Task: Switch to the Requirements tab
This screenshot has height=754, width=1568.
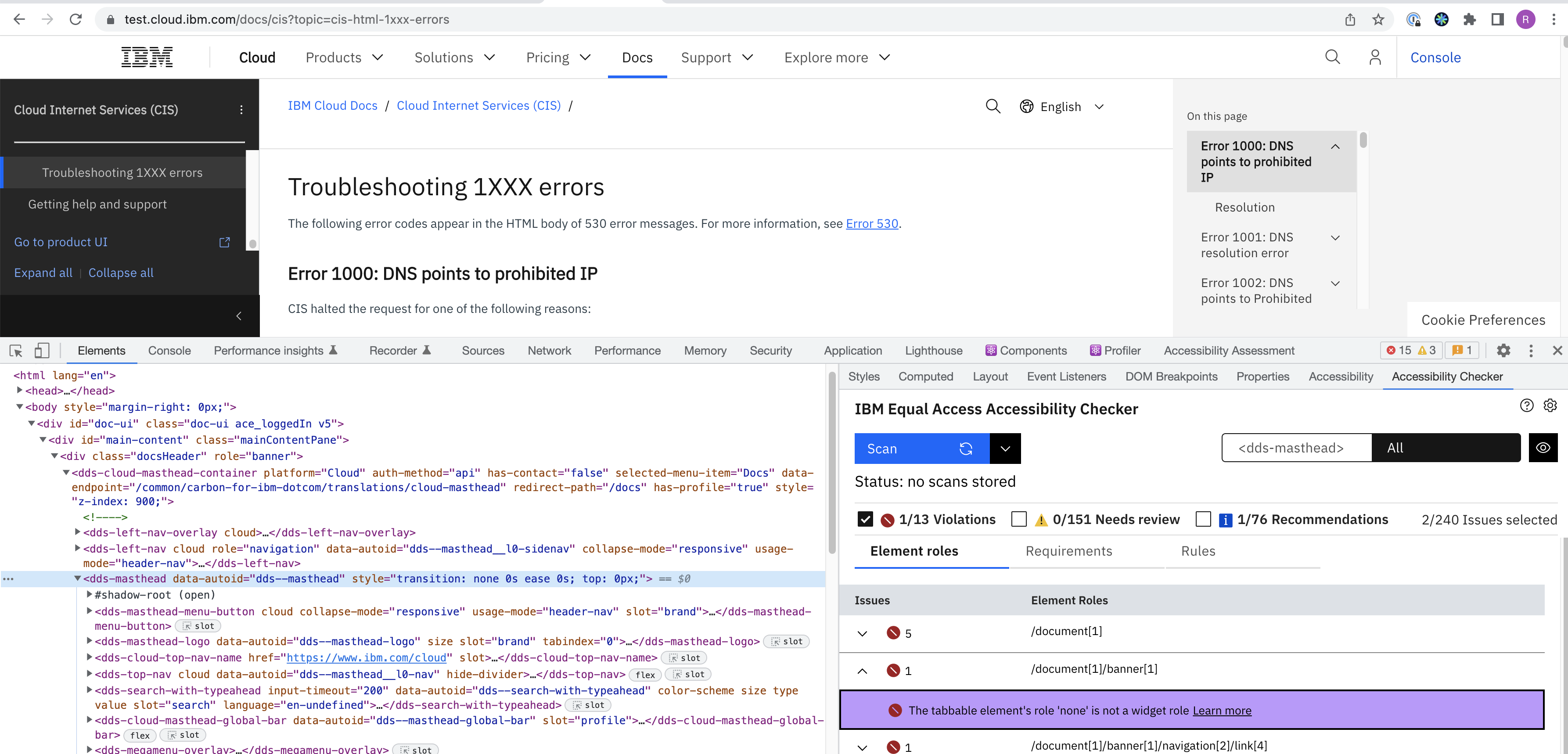Action: (x=1068, y=551)
